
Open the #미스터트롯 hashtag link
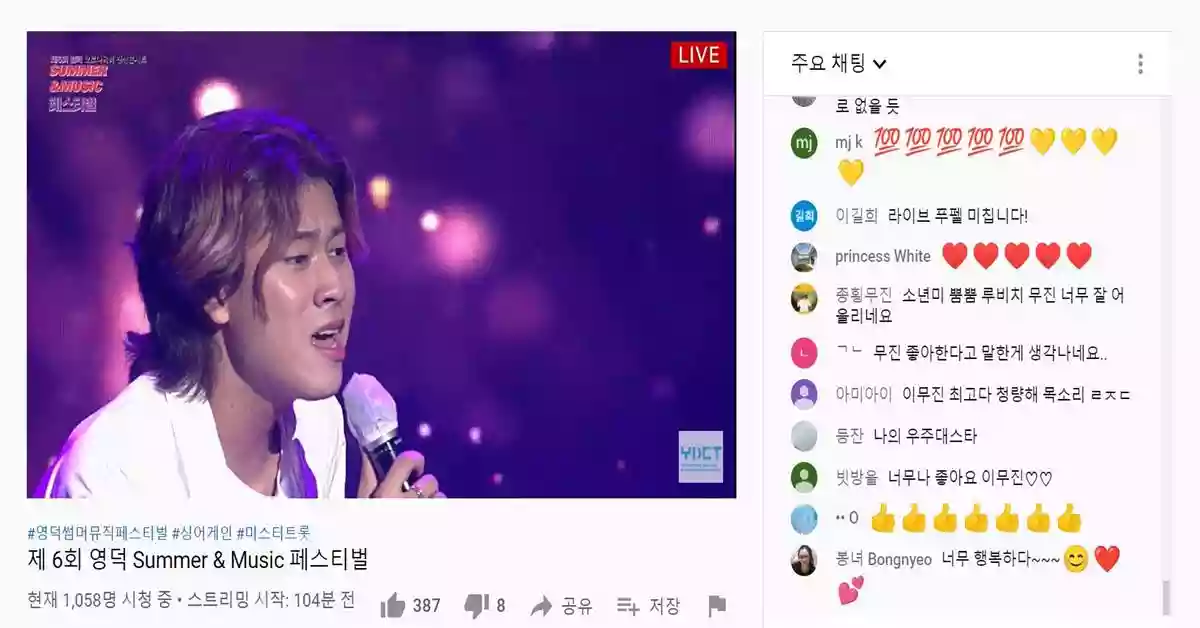click(x=273, y=533)
